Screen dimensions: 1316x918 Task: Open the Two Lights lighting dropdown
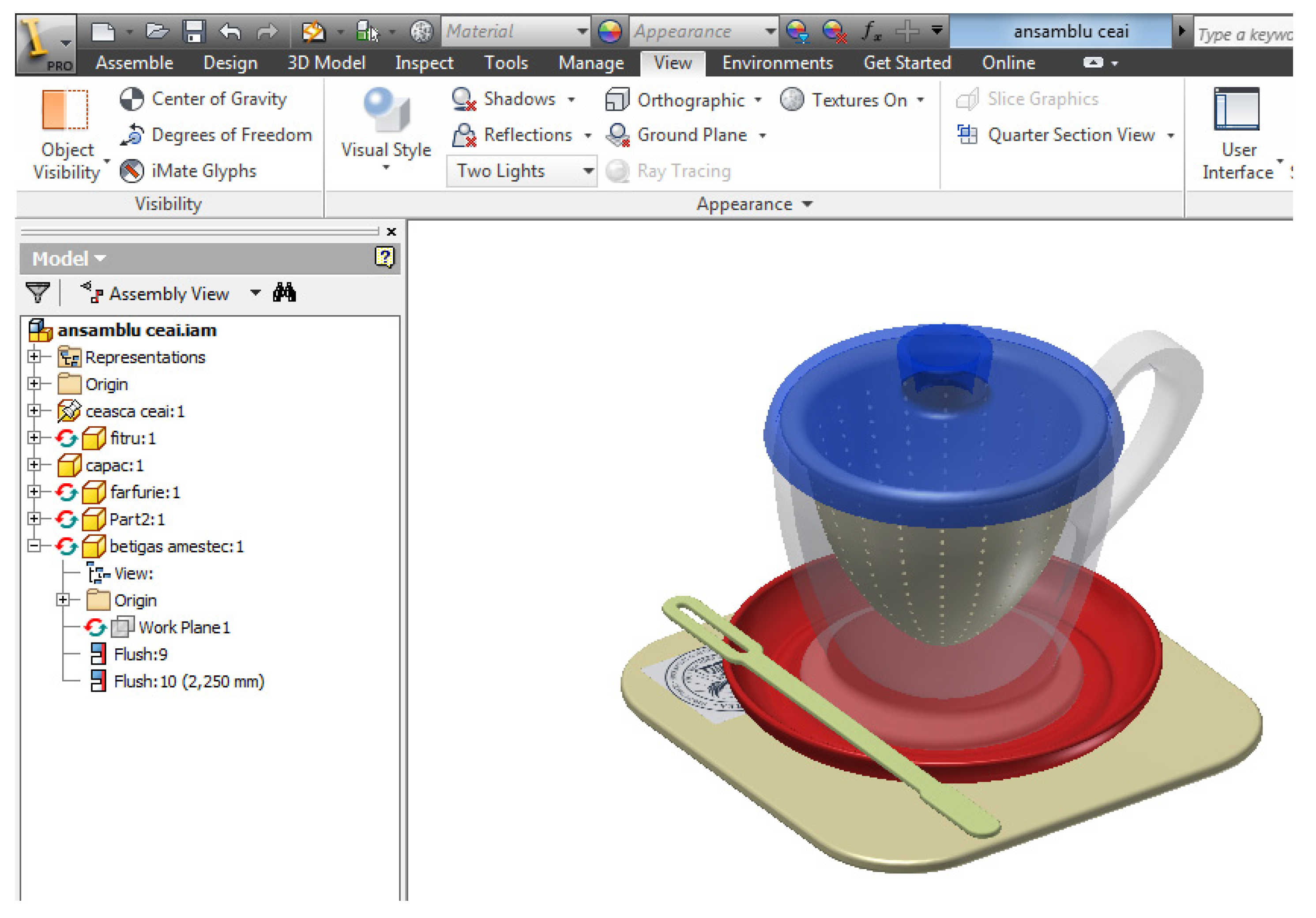pyautogui.click(x=588, y=171)
